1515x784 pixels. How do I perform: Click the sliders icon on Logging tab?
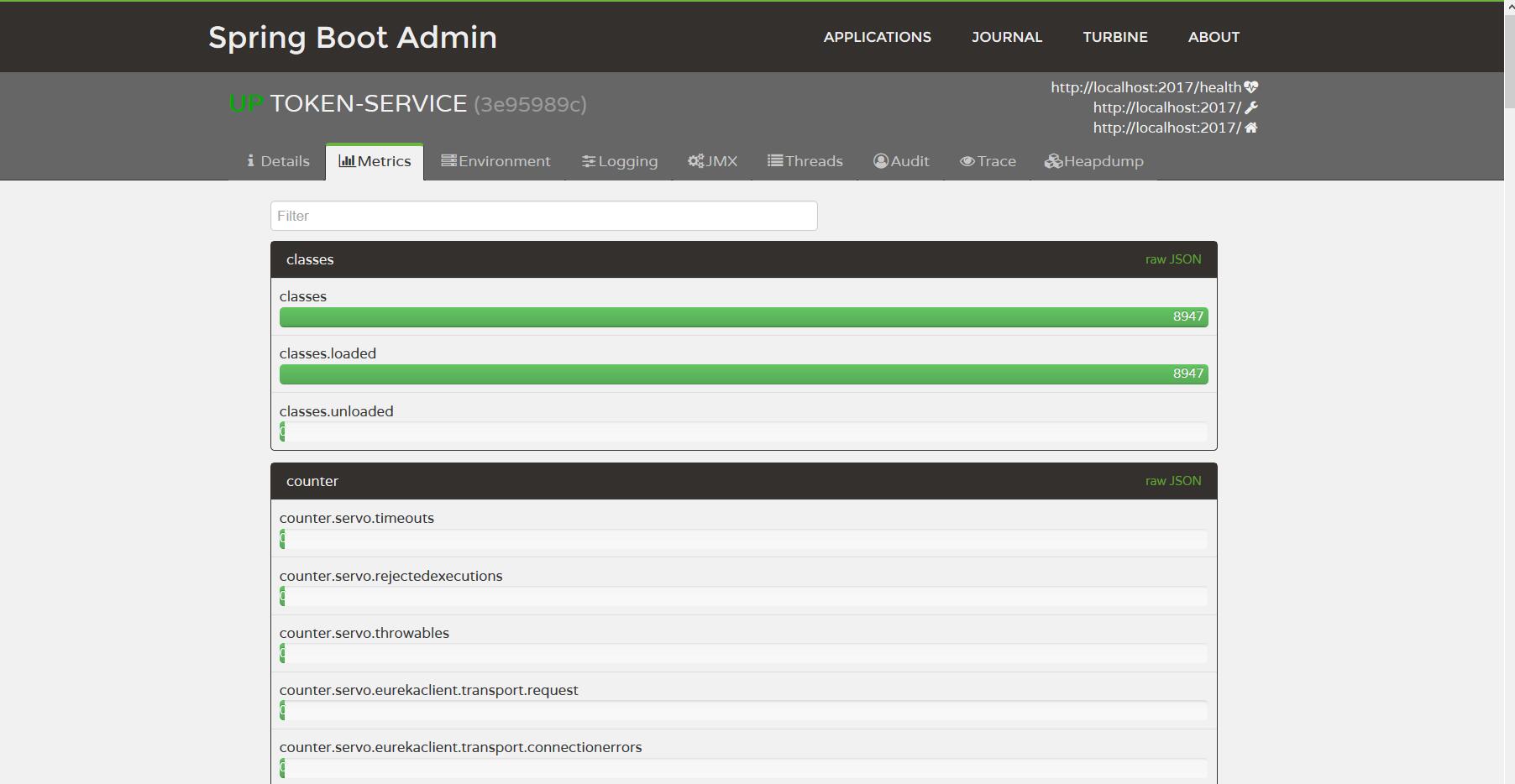pos(589,161)
